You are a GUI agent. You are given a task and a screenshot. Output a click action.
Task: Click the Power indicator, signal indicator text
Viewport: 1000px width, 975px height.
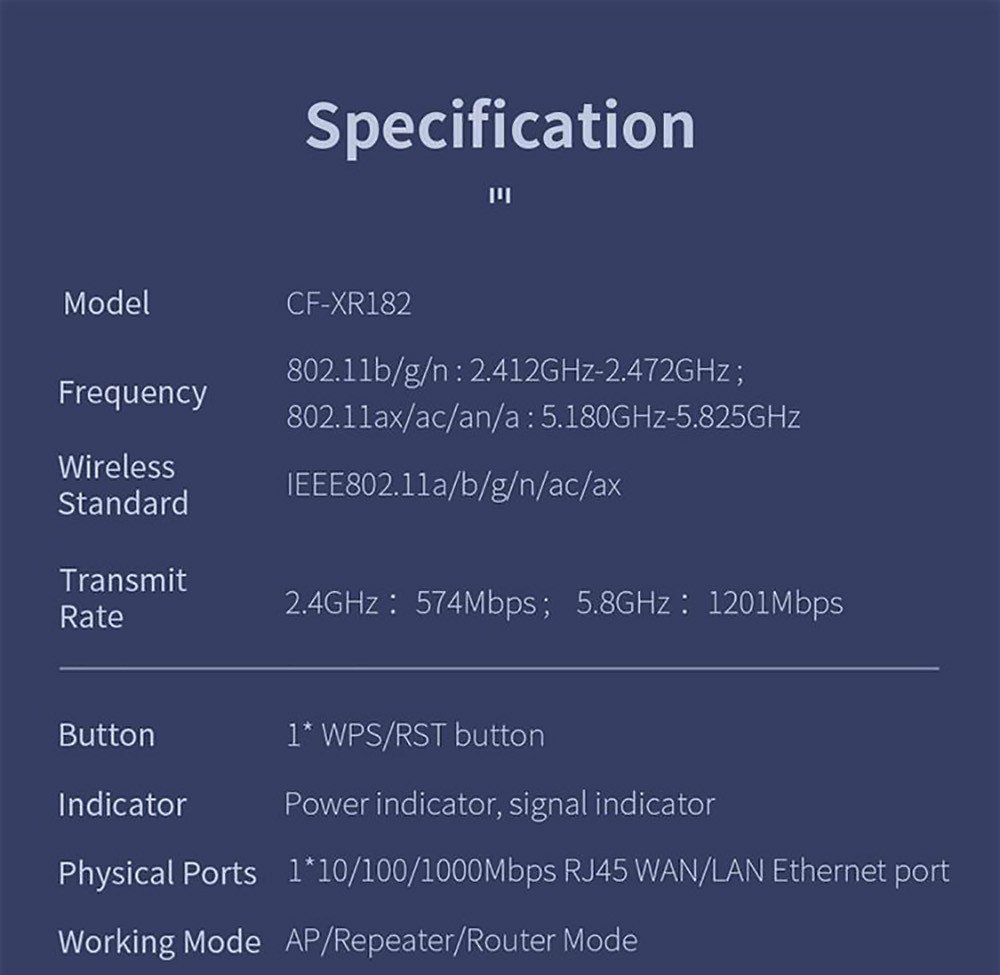pyautogui.click(x=499, y=804)
